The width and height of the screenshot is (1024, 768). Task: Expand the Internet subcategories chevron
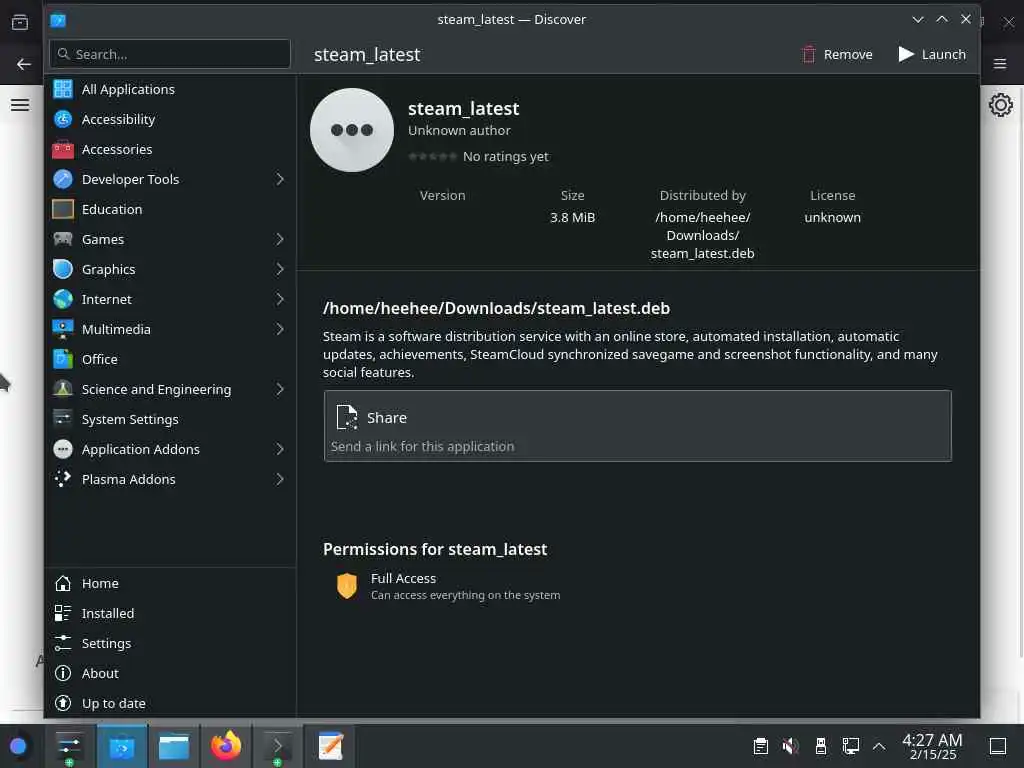point(280,299)
